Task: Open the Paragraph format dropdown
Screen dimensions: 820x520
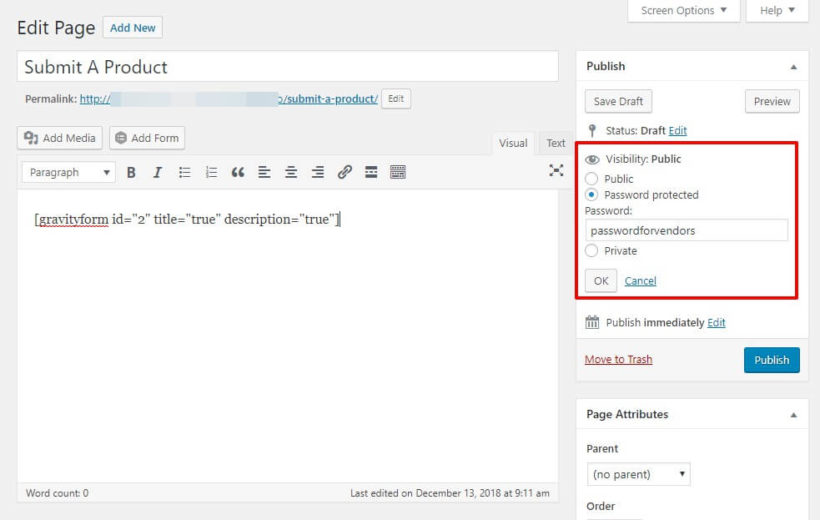Action: pos(69,172)
